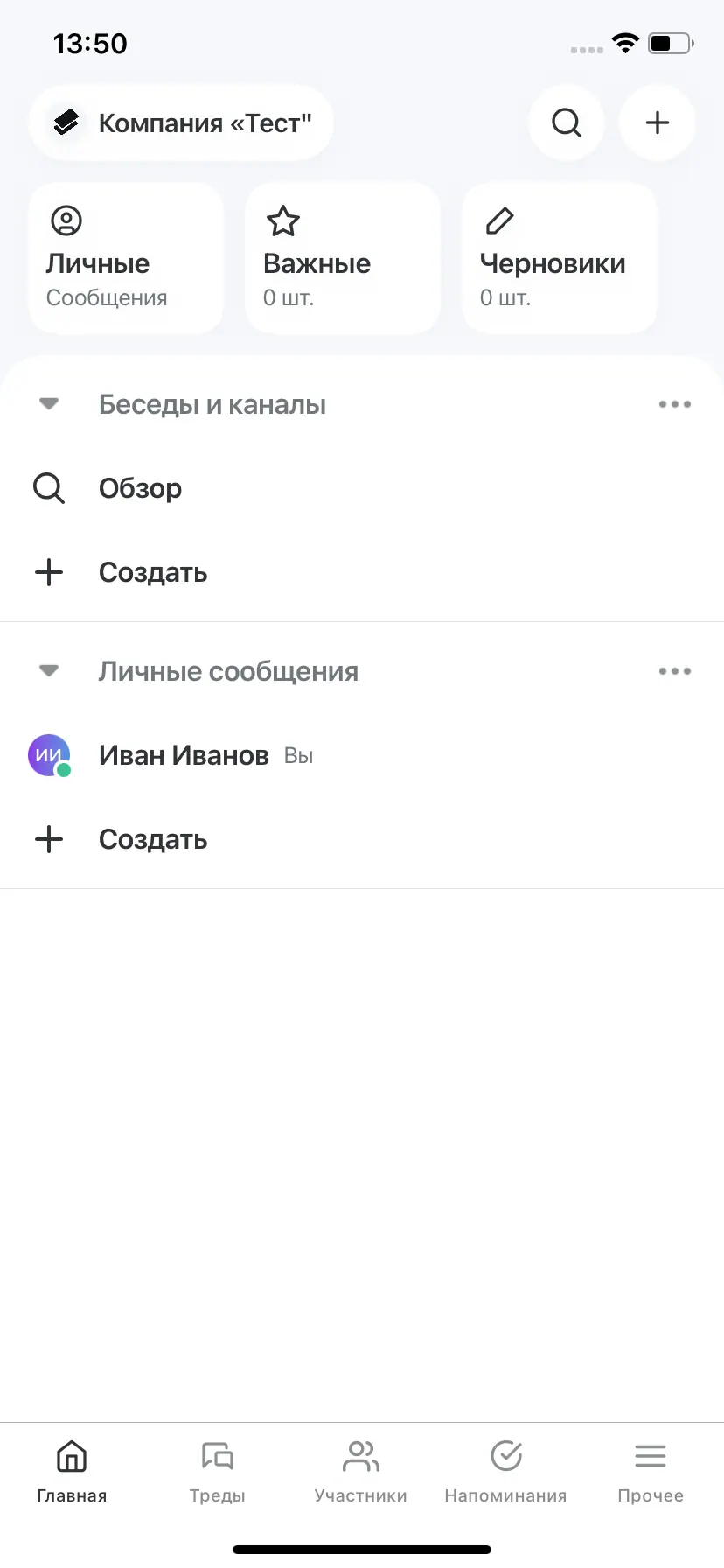Open the Участники tab
Viewport: 724px width, 1568px height.
[361, 1472]
